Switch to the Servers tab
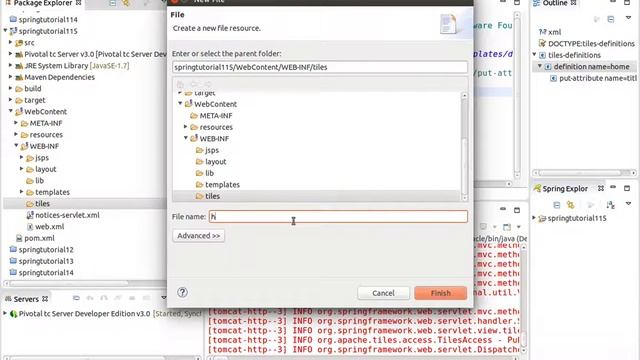This screenshot has height=360, width=640. pos(26,299)
